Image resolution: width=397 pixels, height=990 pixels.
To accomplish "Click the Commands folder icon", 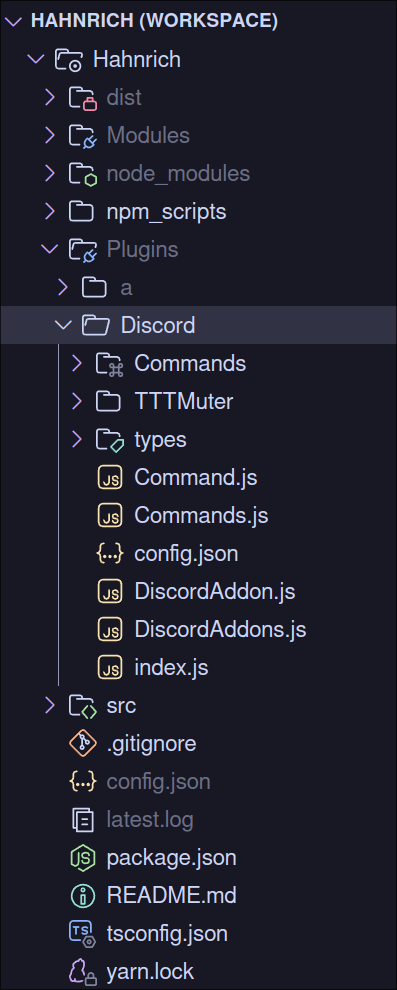I will point(110,364).
